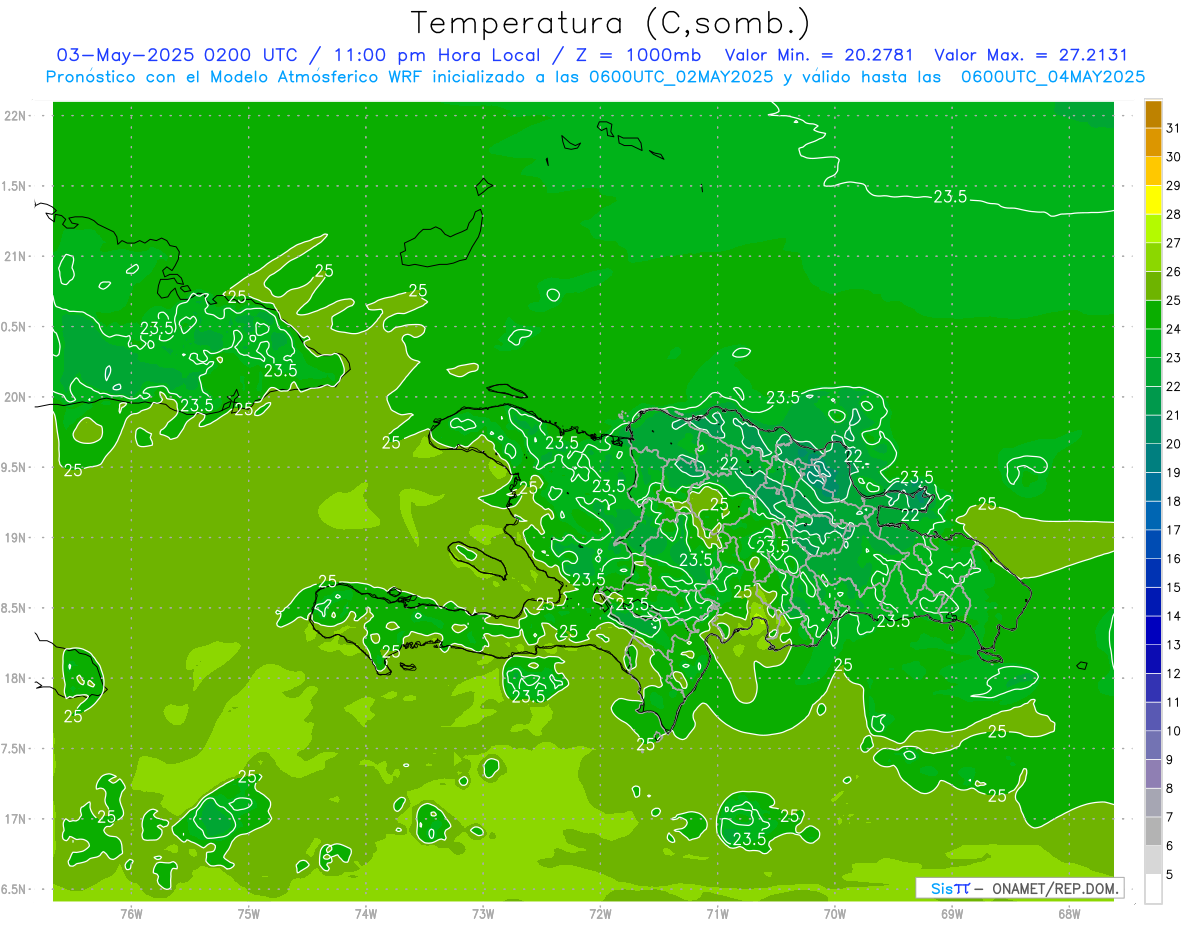Click the '70W' longitude label

point(835,914)
